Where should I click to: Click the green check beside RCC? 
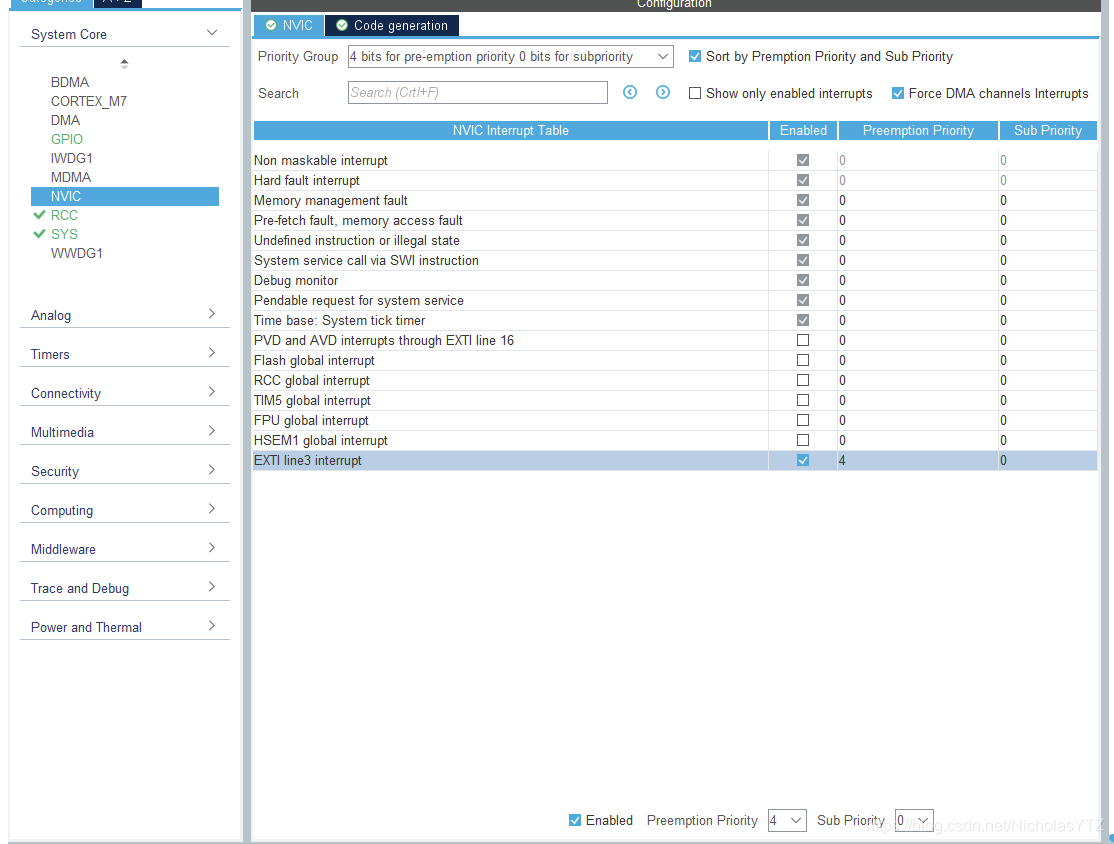tap(39, 215)
